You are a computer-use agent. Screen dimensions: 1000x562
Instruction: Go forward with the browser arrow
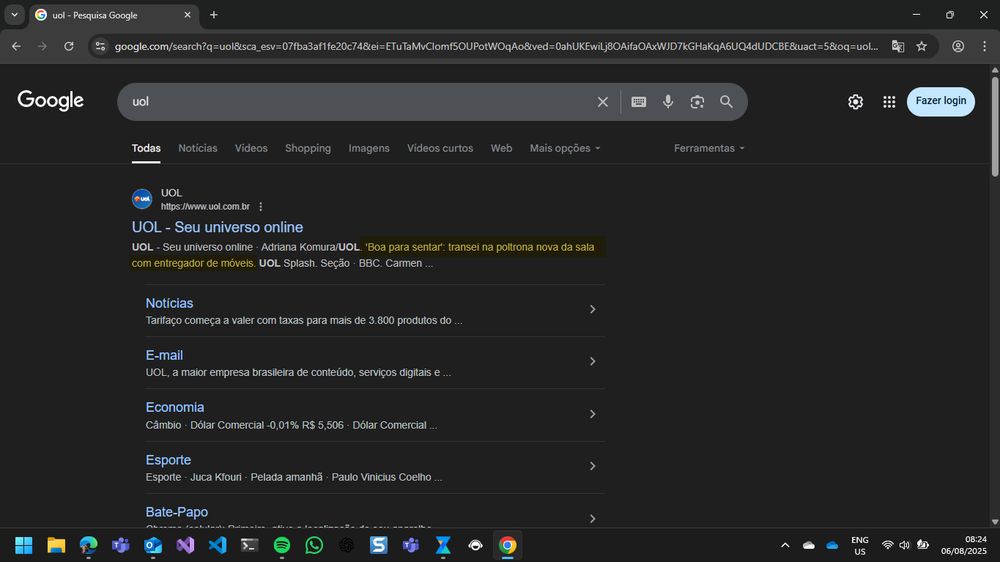42,46
